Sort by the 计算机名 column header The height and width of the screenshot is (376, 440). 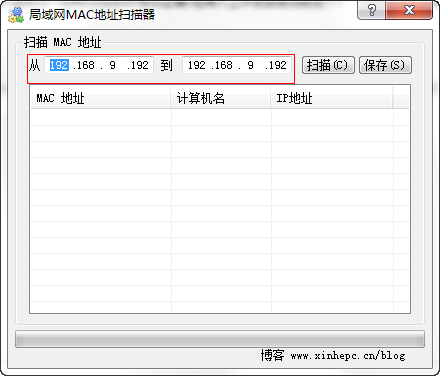221,98
